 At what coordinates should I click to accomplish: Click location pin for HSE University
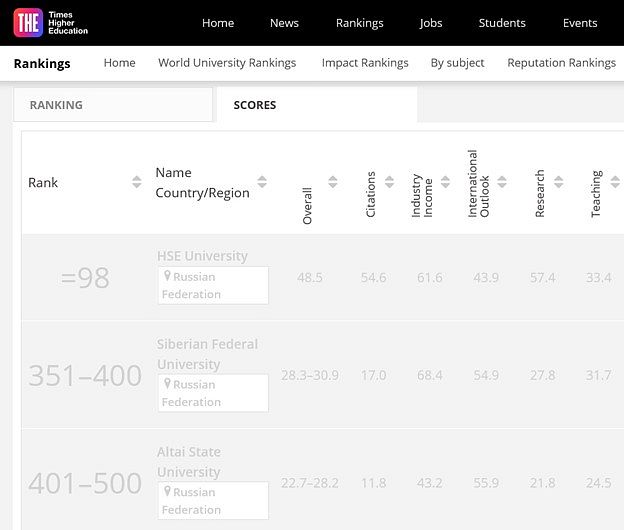tap(167, 275)
